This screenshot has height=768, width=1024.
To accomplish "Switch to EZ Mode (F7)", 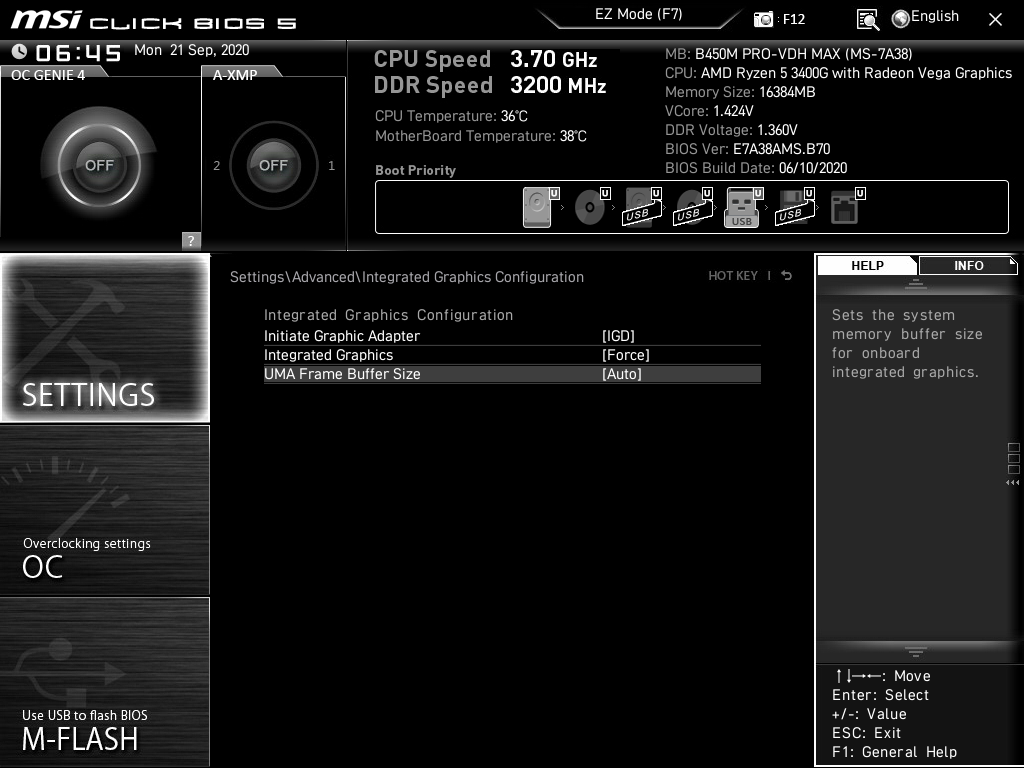I will [x=639, y=14].
